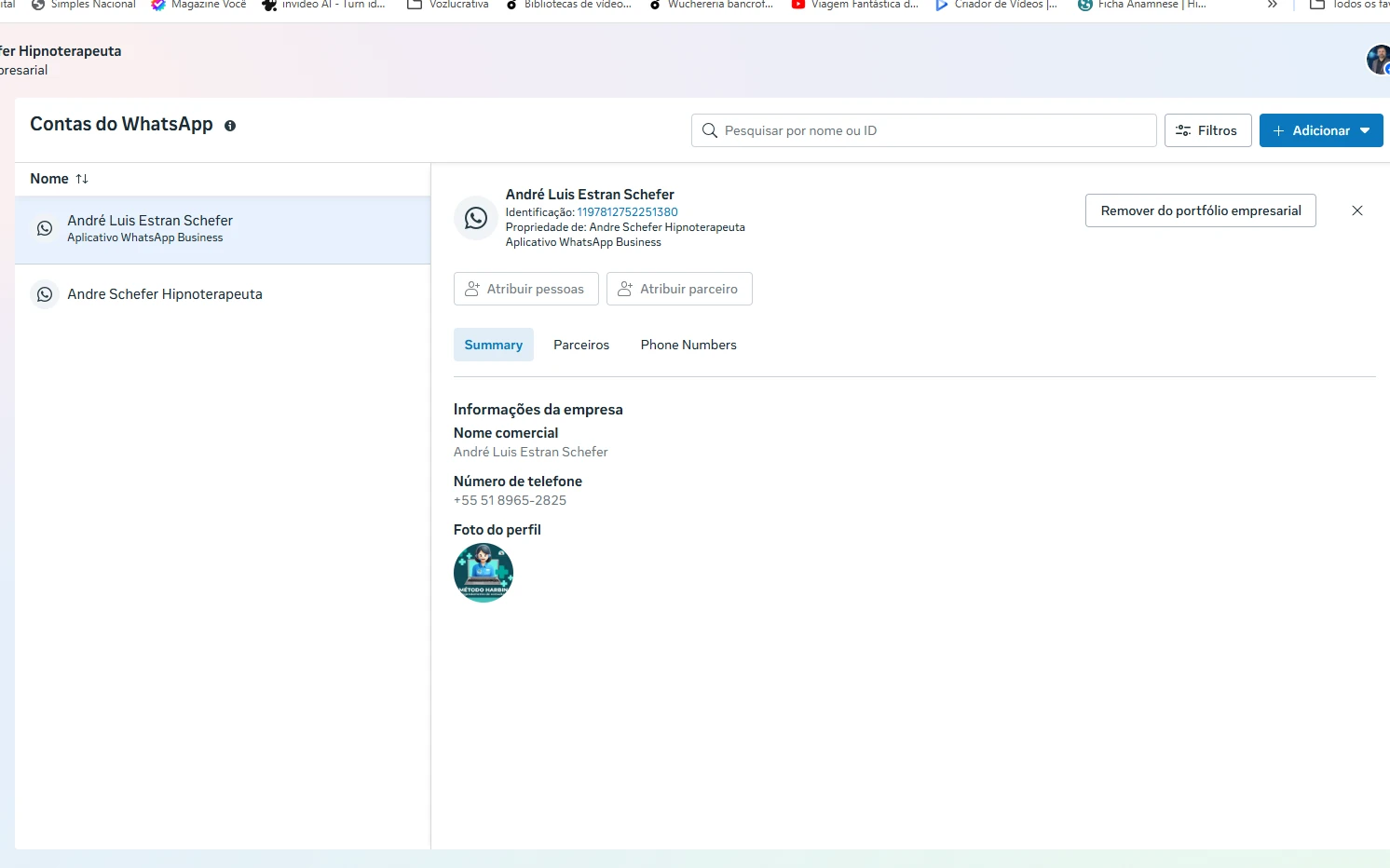1390x868 pixels.
Task: Click the filter sliders icon on the Filtros button
Action: (1184, 130)
